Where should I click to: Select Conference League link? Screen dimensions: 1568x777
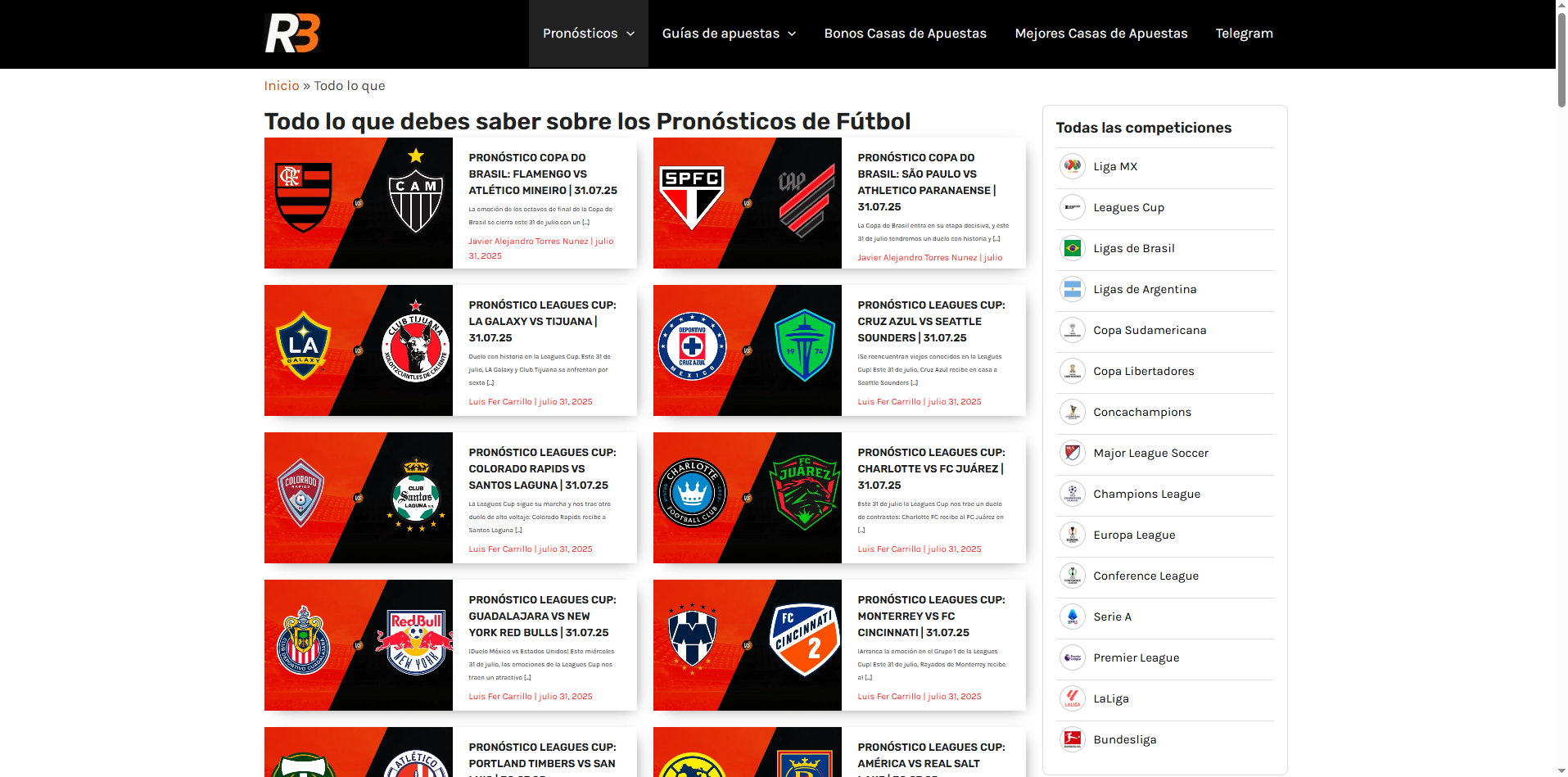pos(1146,576)
